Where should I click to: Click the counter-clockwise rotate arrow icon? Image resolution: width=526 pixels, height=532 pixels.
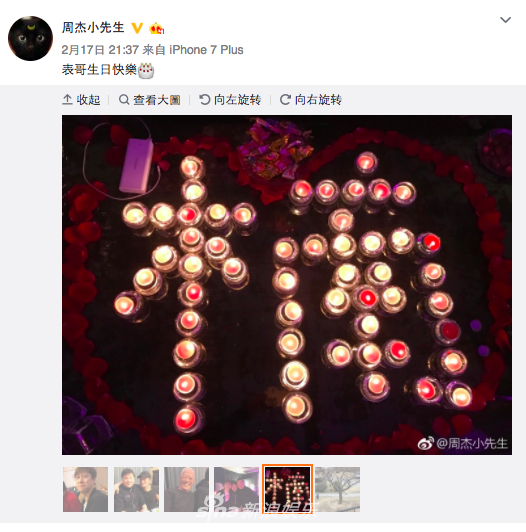pos(205,100)
